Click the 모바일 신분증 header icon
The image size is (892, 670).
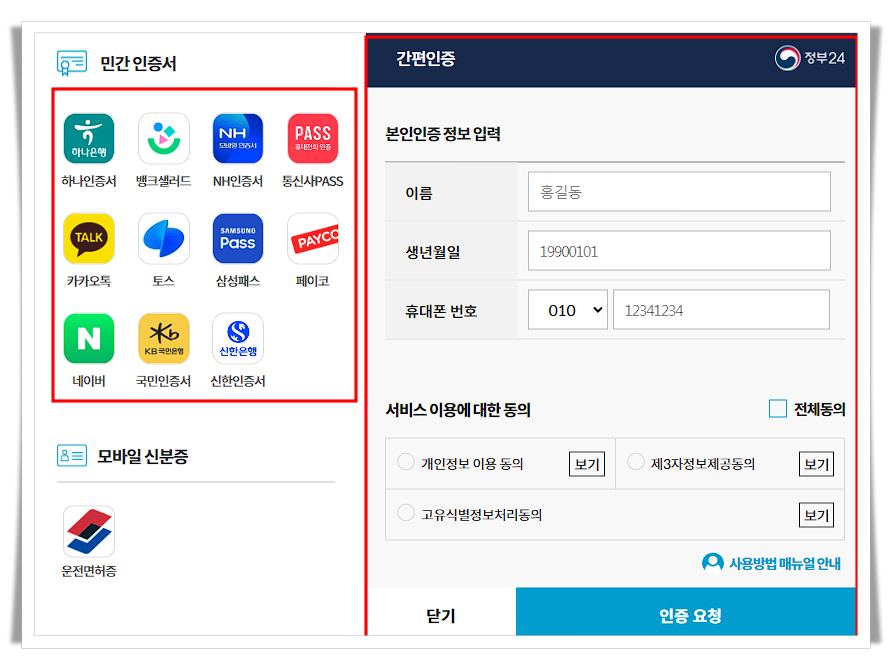tap(72, 456)
